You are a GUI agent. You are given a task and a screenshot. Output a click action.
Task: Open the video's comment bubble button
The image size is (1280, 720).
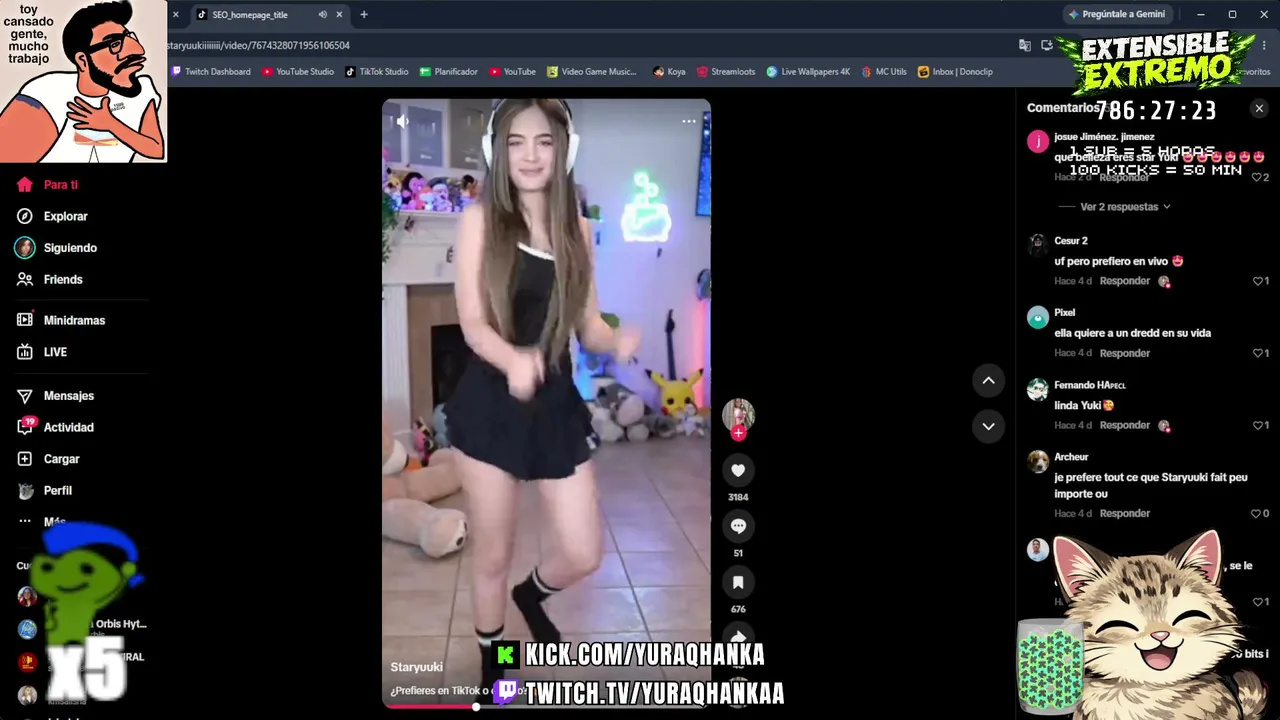(738, 526)
